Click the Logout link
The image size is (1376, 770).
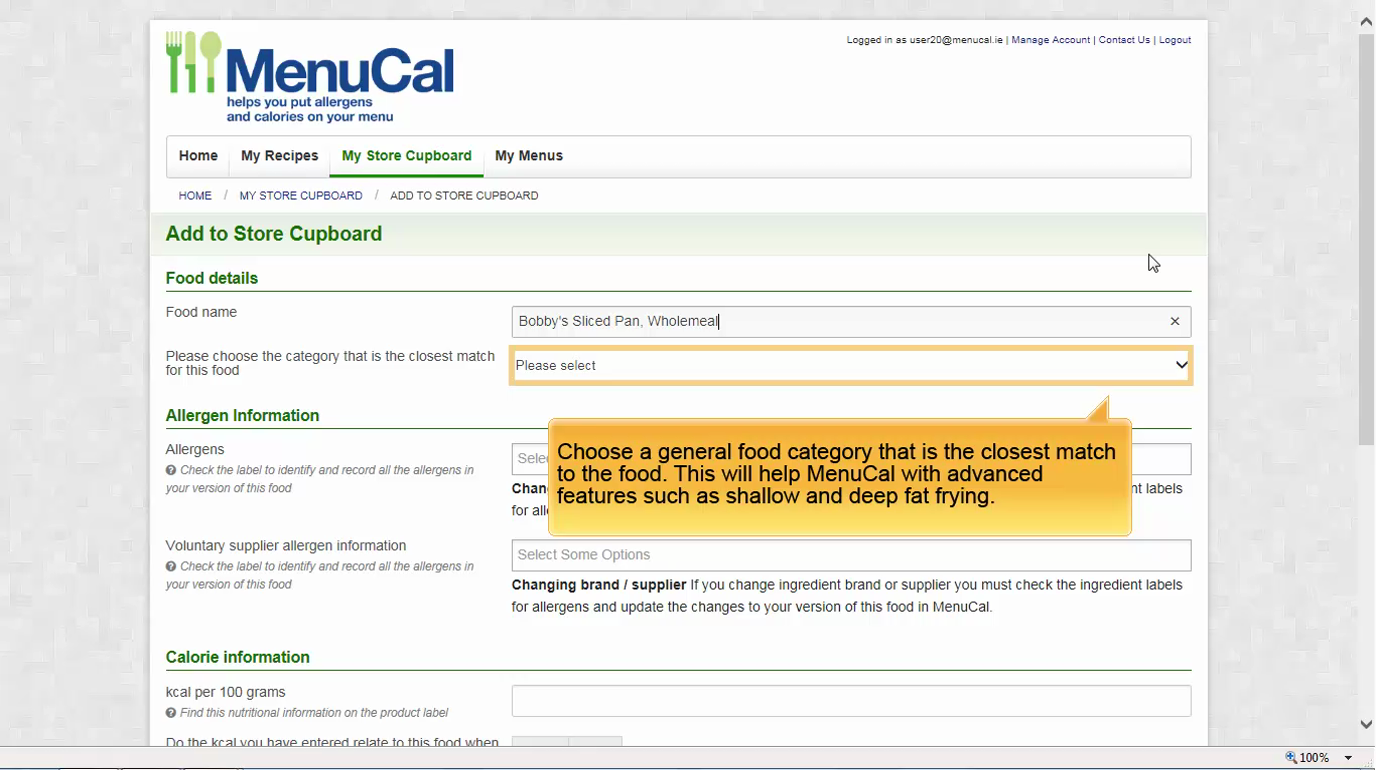(x=1175, y=40)
